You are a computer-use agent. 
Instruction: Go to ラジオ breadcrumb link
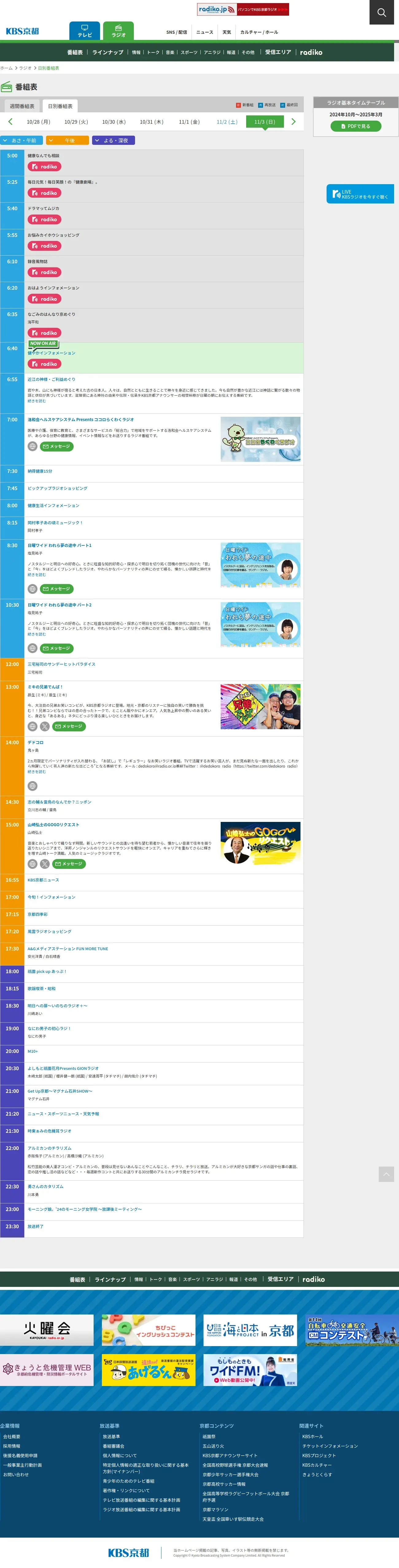tap(25, 68)
